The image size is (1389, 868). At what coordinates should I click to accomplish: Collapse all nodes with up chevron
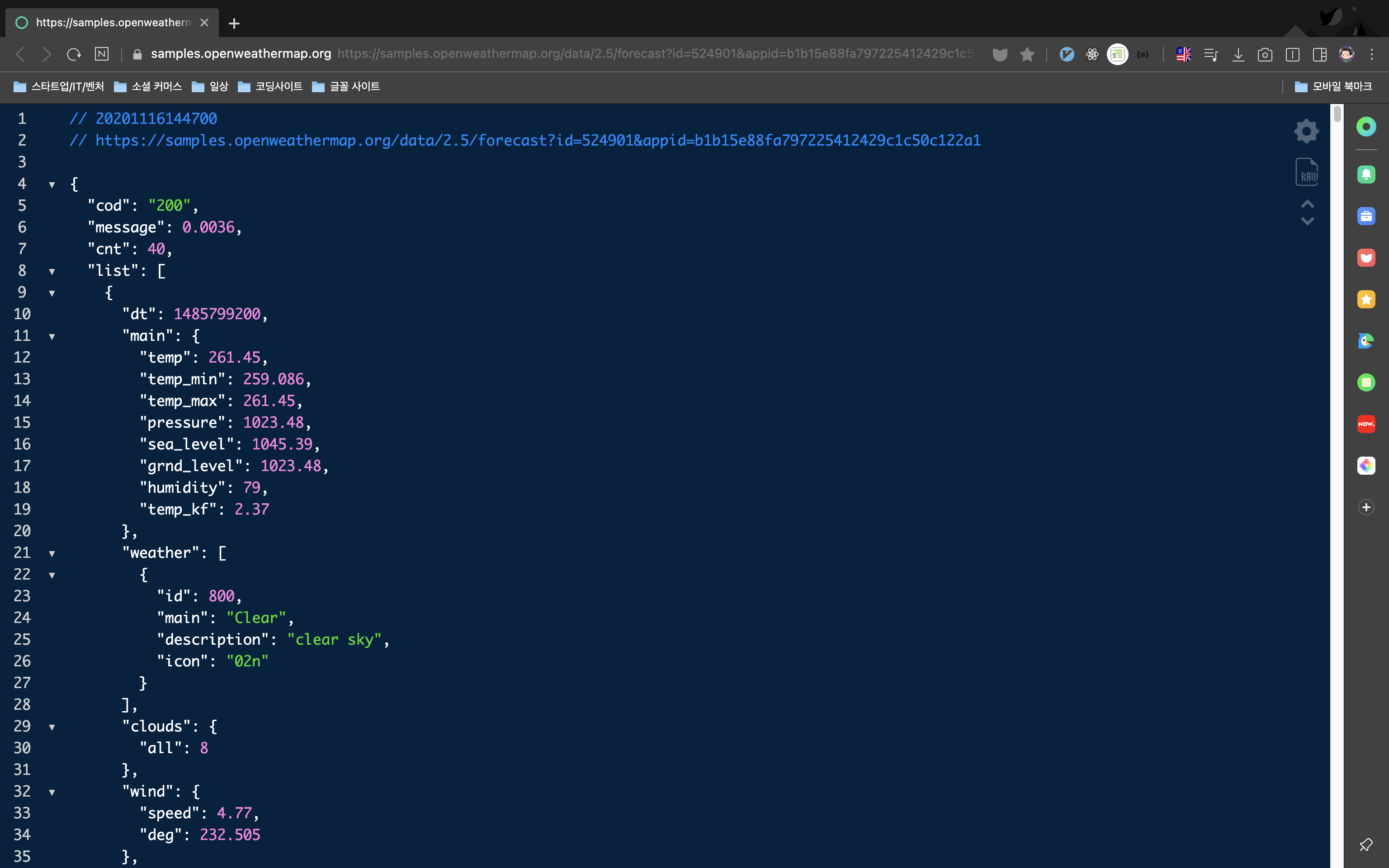click(x=1307, y=204)
